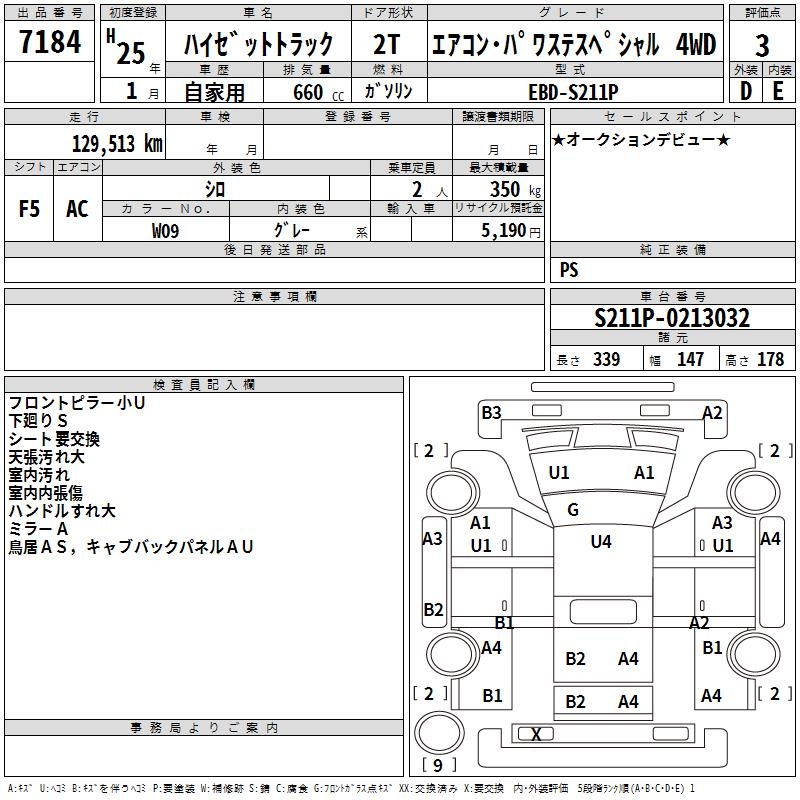Click the 後日発送部品 header

pyautogui.click(x=275, y=250)
